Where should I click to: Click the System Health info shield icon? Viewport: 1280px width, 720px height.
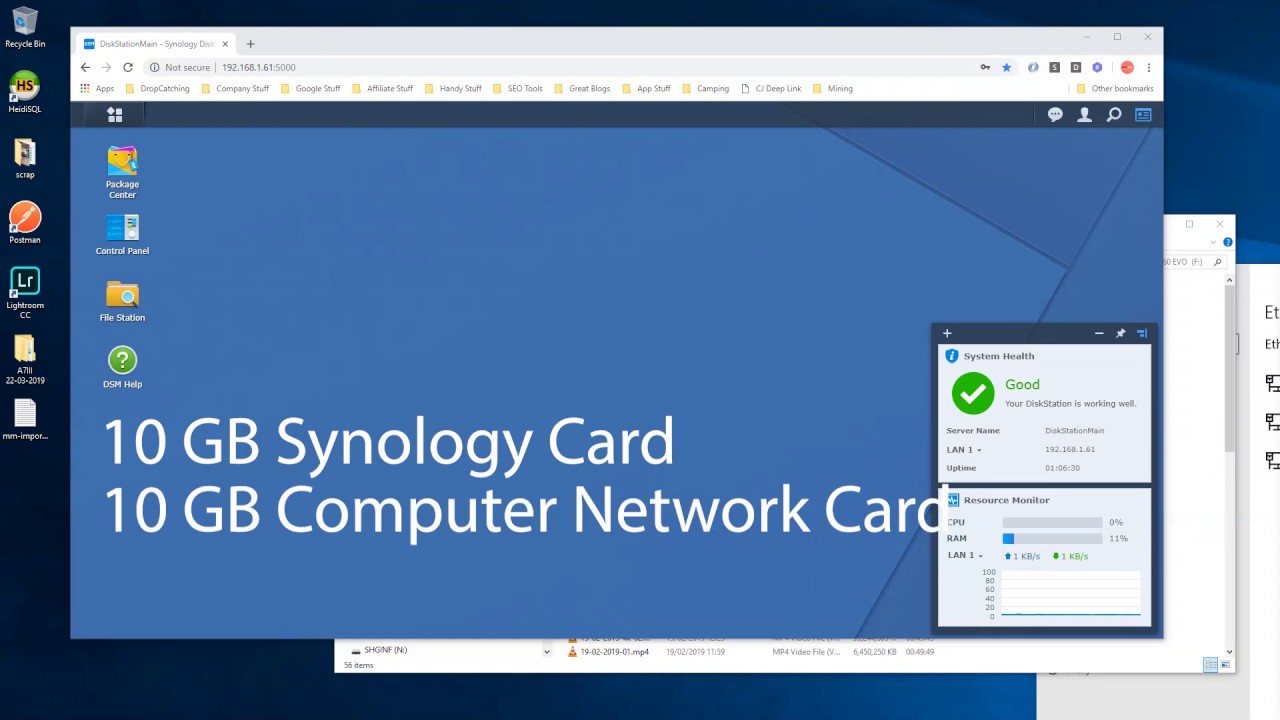tap(952, 356)
